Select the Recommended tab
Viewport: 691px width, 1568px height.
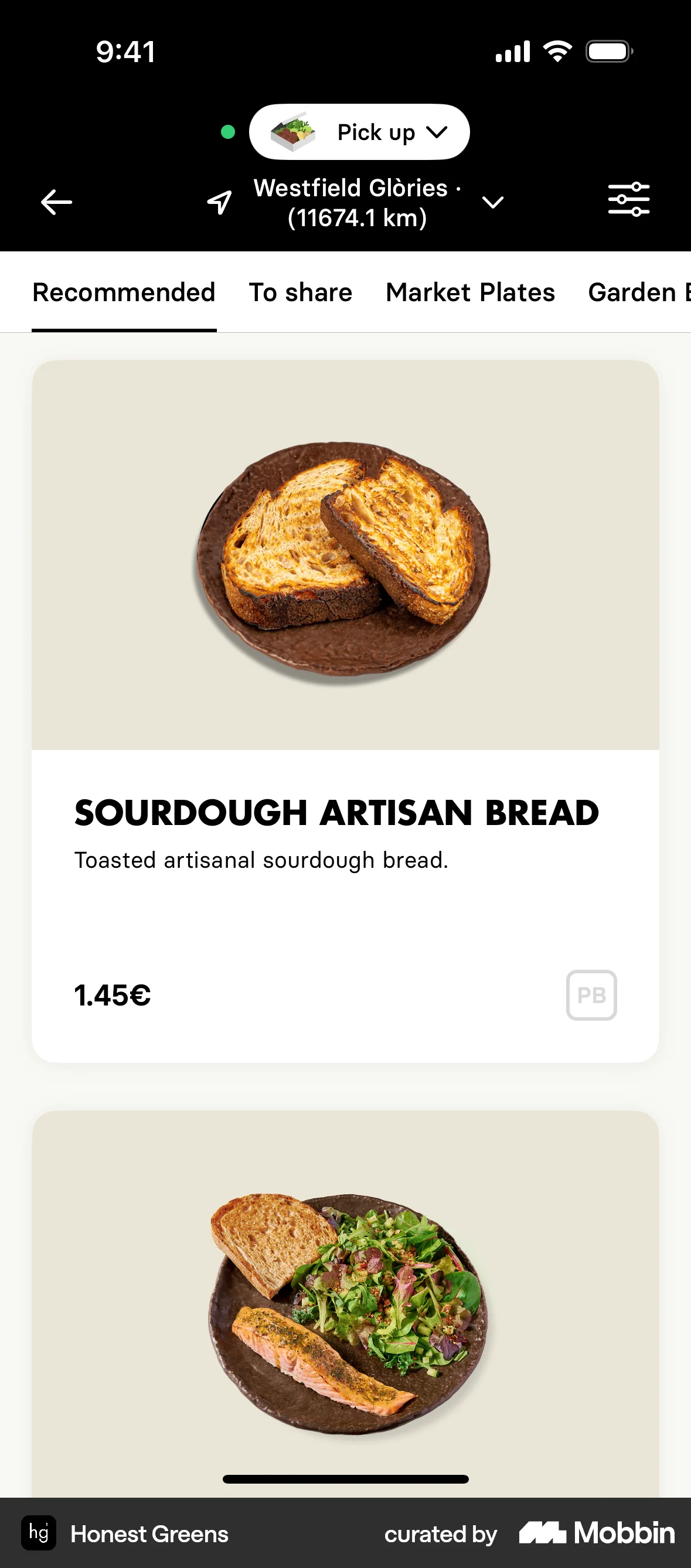pyautogui.click(x=124, y=293)
